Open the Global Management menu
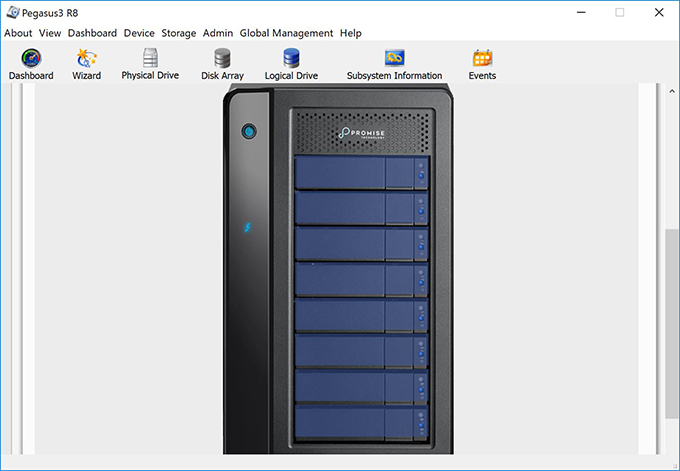Viewport: 680px width, 471px height. (x=286, y=33)
